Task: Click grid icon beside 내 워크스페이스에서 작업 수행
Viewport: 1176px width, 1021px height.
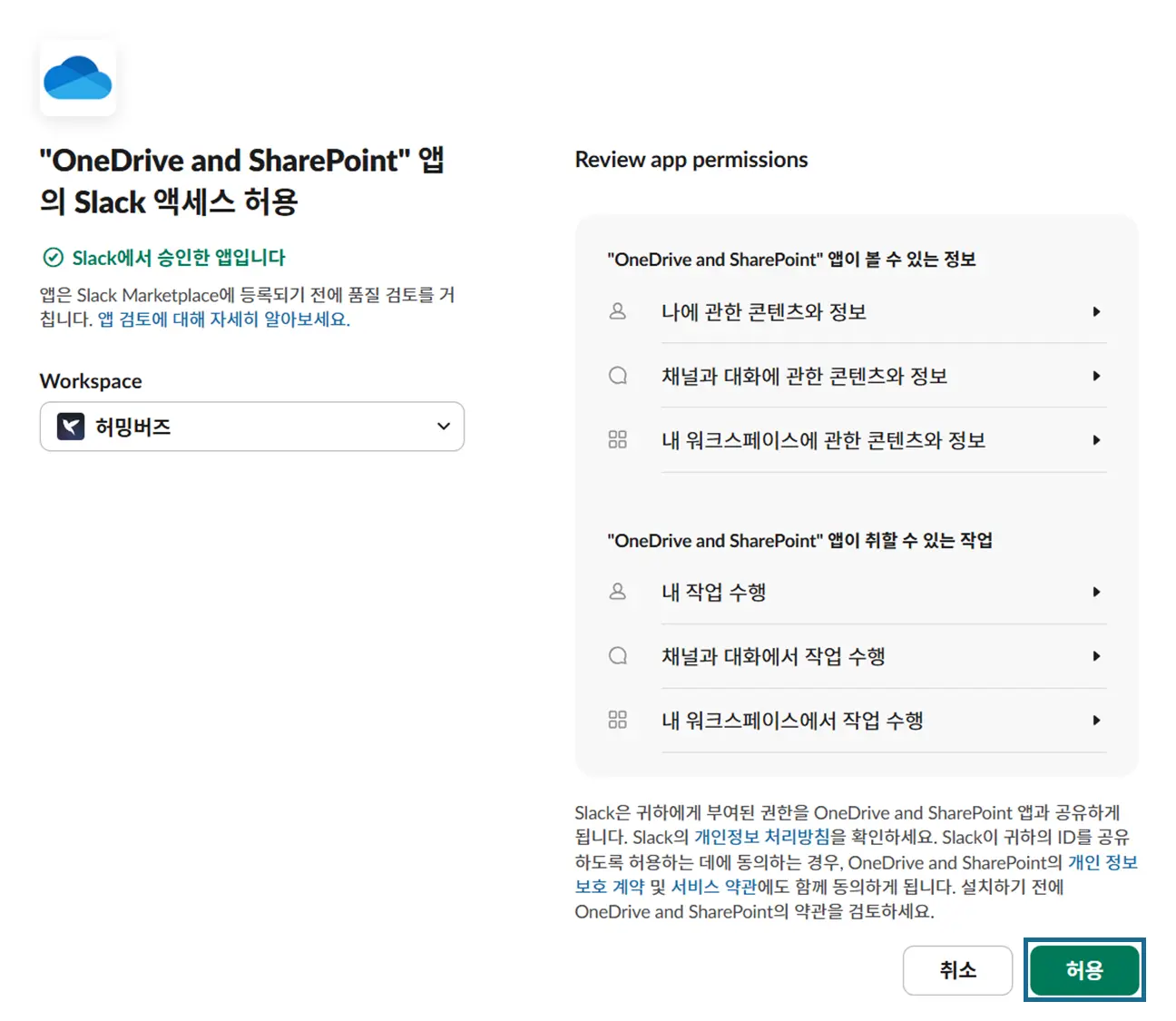Action: [x=618, y=721]
